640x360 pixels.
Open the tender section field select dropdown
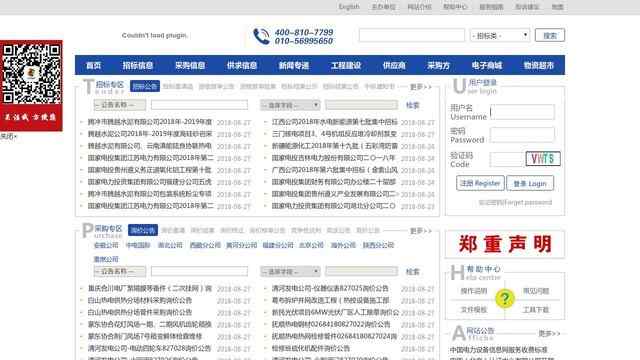tap(290, 105)
